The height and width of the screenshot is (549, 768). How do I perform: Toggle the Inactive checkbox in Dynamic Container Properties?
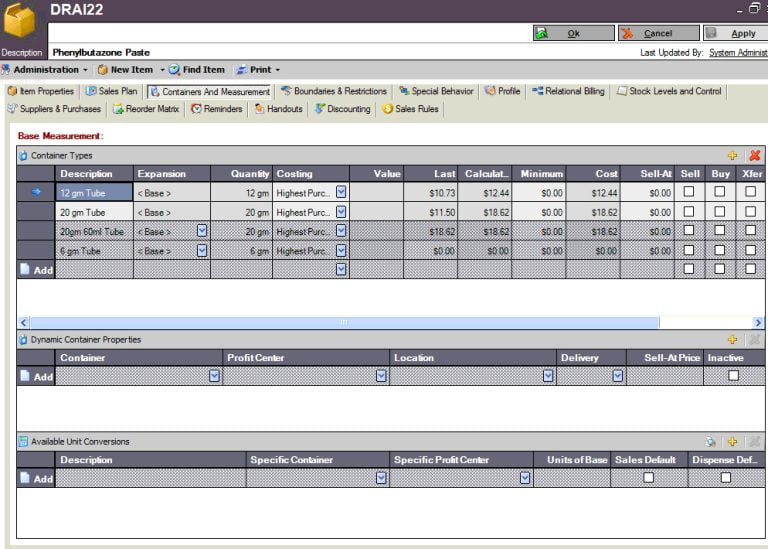pos(733,376)
